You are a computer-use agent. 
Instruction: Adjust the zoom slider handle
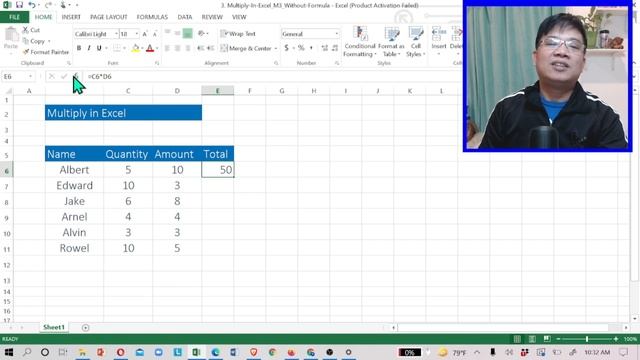pos(587,339)
